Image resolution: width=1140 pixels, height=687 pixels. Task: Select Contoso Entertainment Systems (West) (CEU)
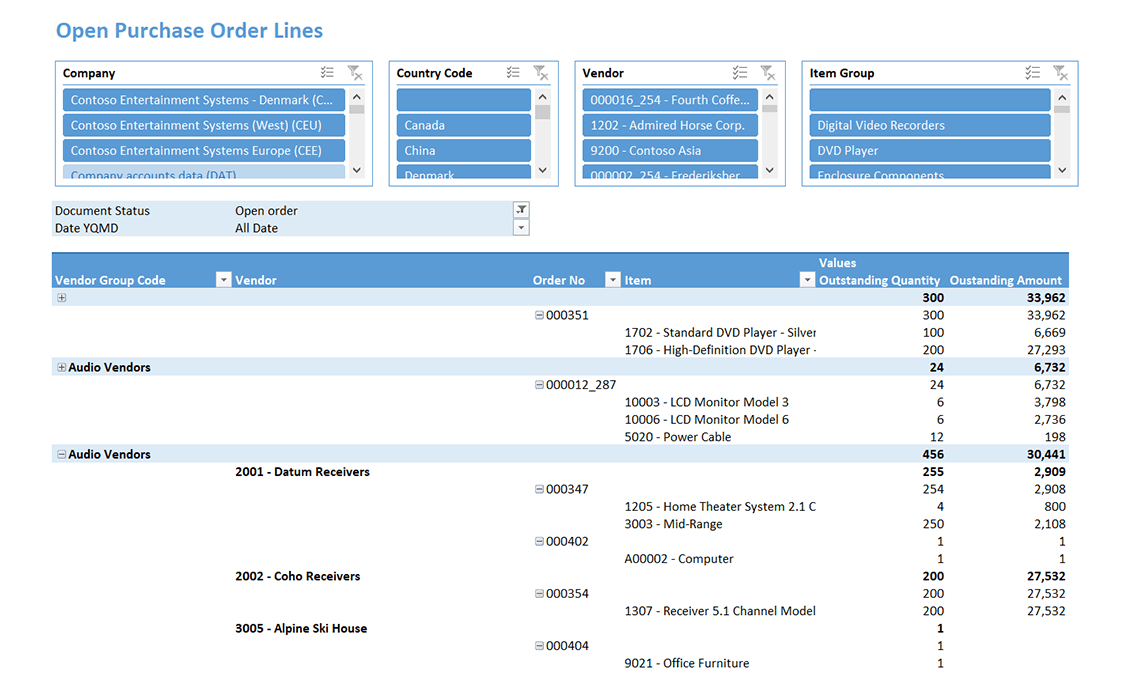[x=204, y=125]
